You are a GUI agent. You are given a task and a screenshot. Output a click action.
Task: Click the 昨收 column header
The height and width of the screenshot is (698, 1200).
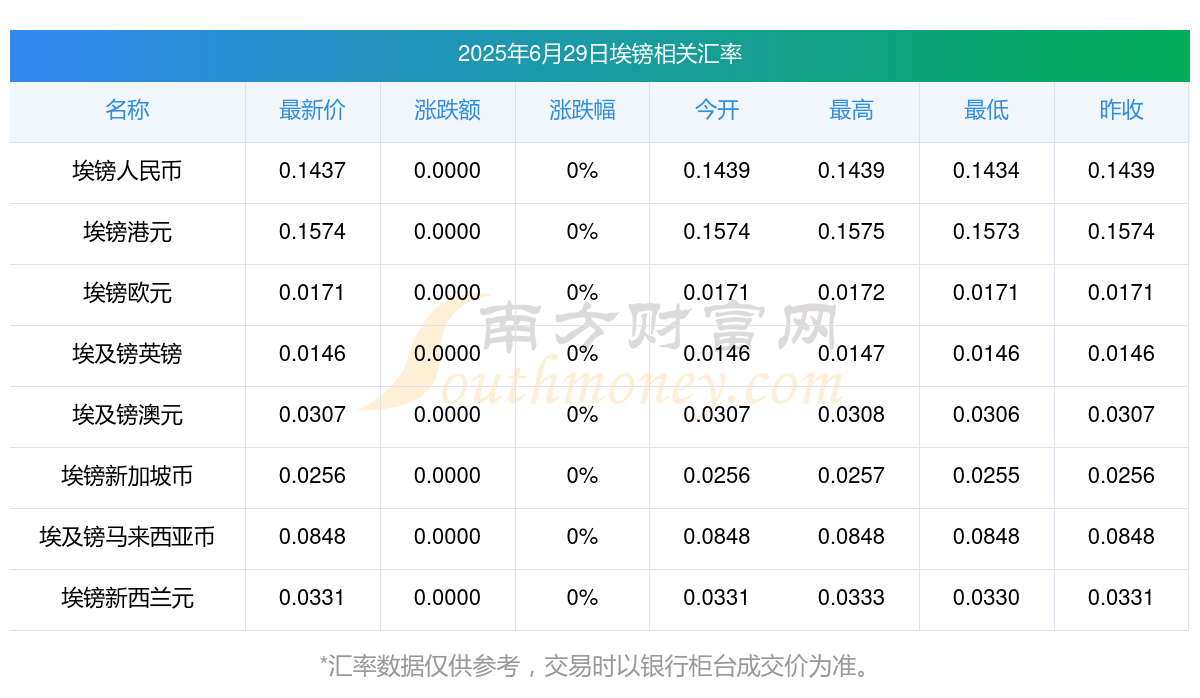1121,110
